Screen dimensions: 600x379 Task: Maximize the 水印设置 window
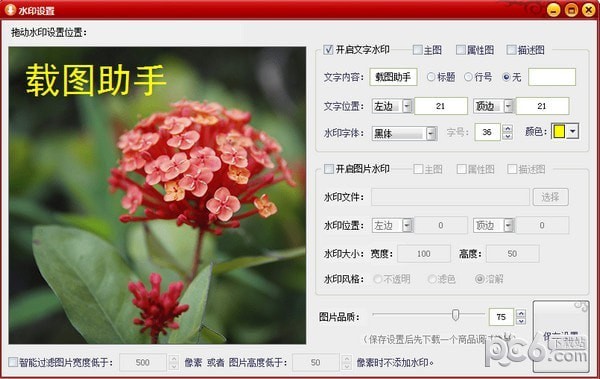[571, 10]
